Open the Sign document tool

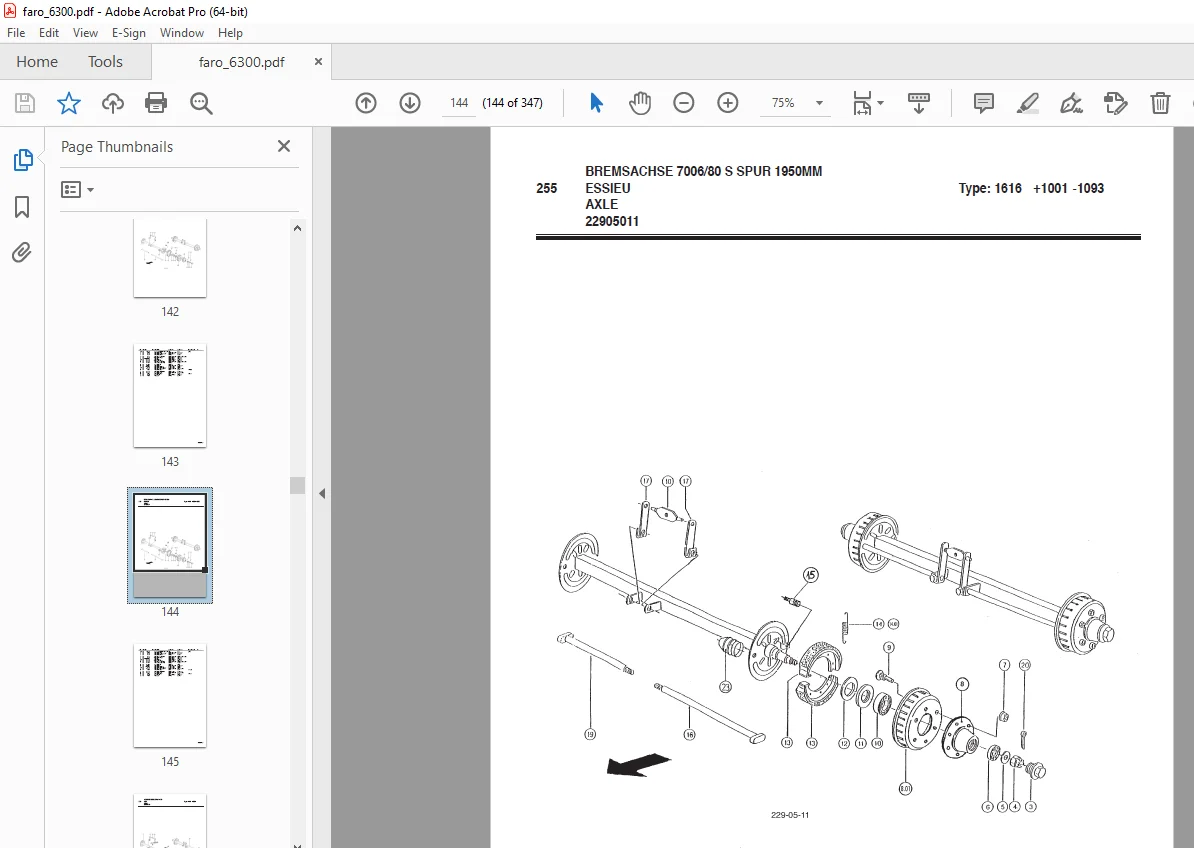pyautogui.click(x=1071, y=103)
